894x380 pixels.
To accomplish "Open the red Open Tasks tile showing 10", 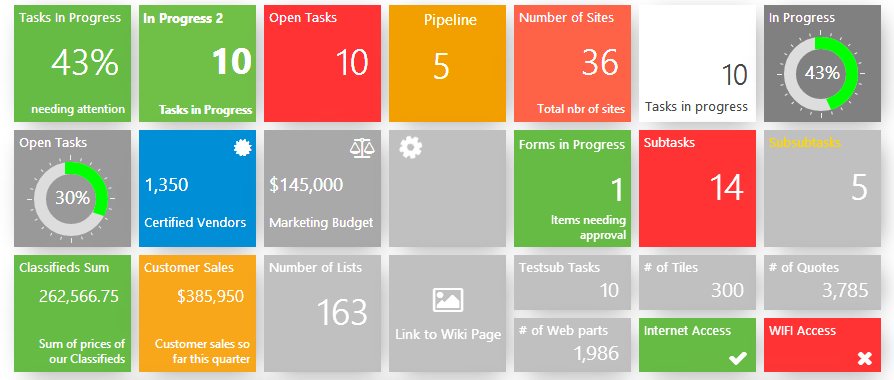I will click(322, 63).
